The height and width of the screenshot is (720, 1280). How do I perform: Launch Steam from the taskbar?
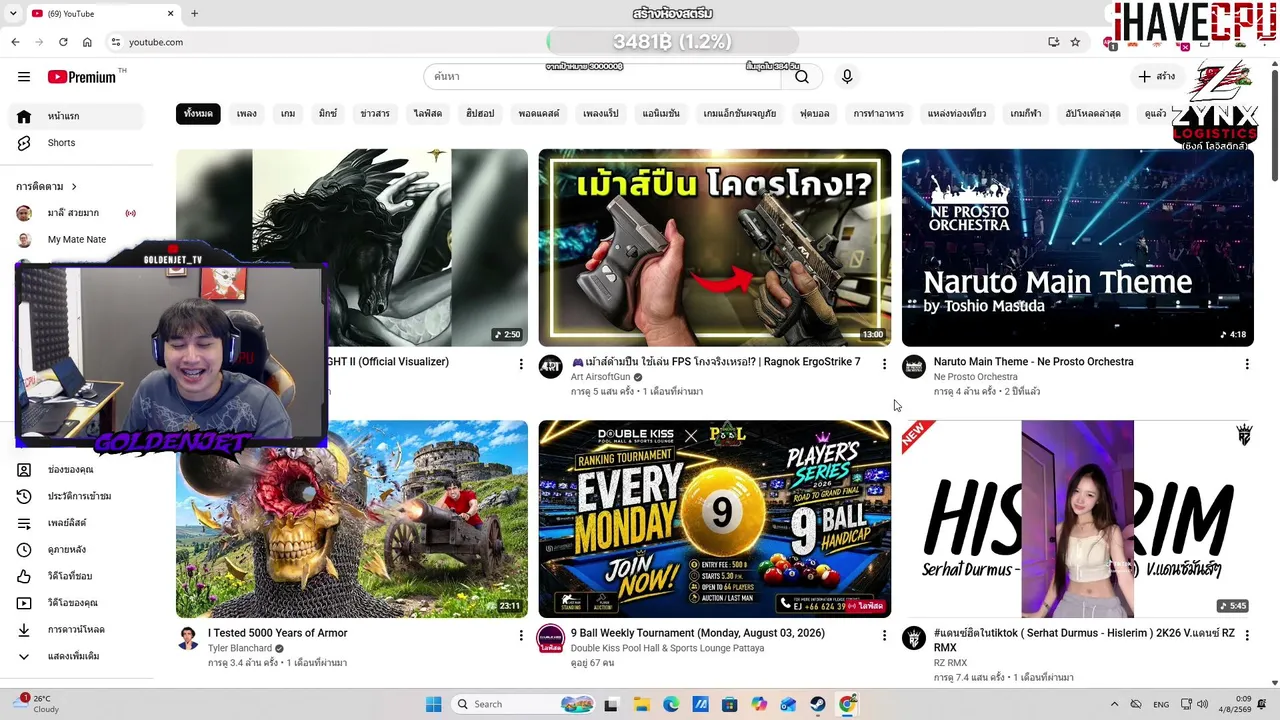(x=818, y=704)
